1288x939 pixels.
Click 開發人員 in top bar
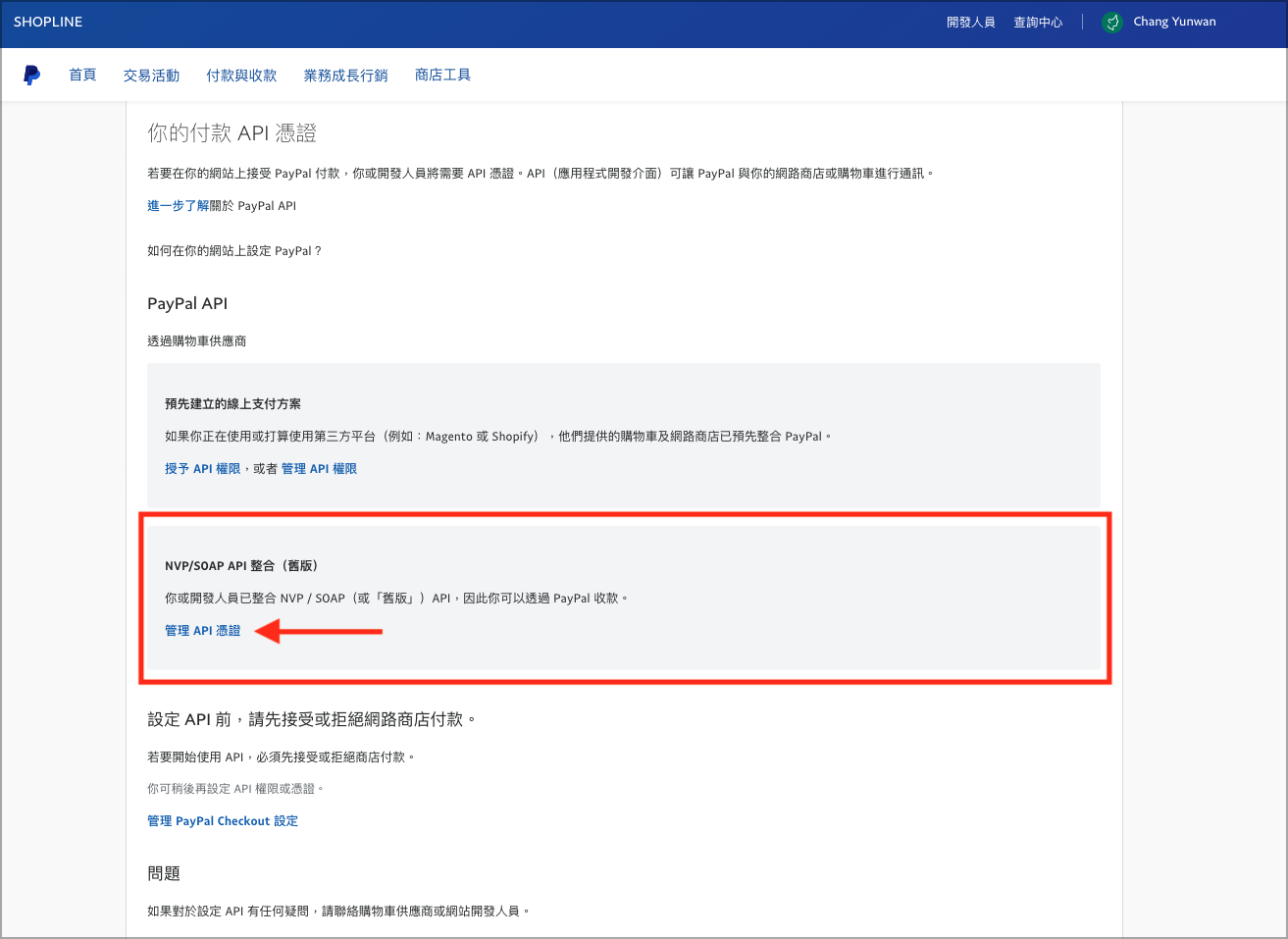(x=970, y=22)
